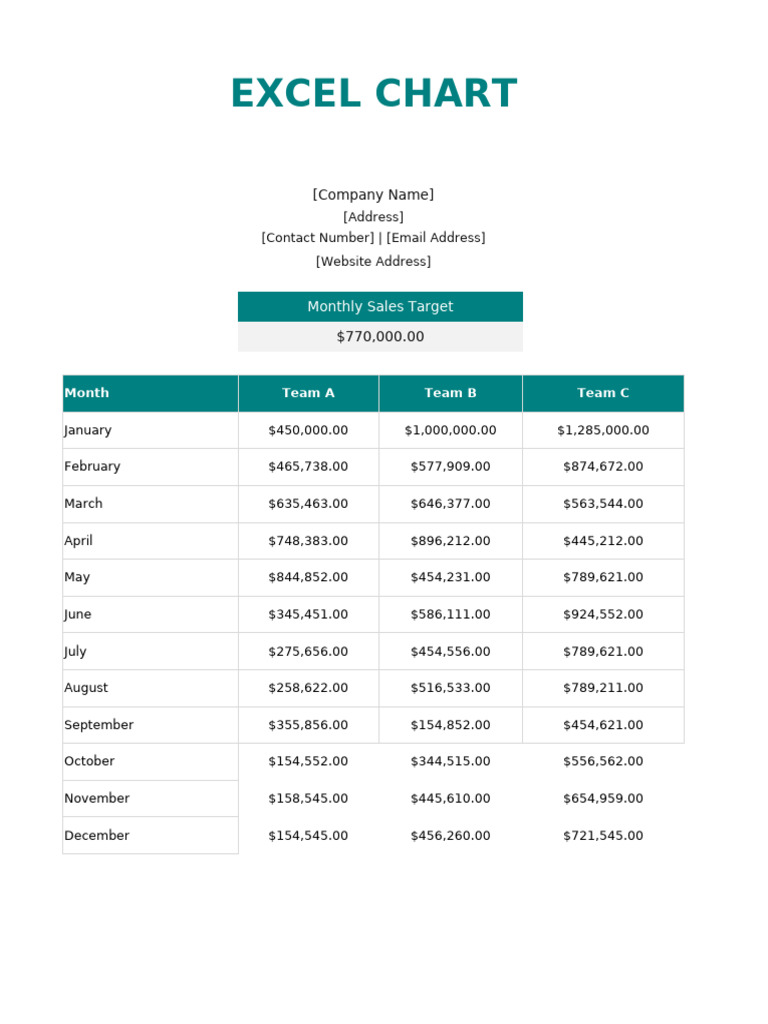Click the November row label

[x=97, y=798]
